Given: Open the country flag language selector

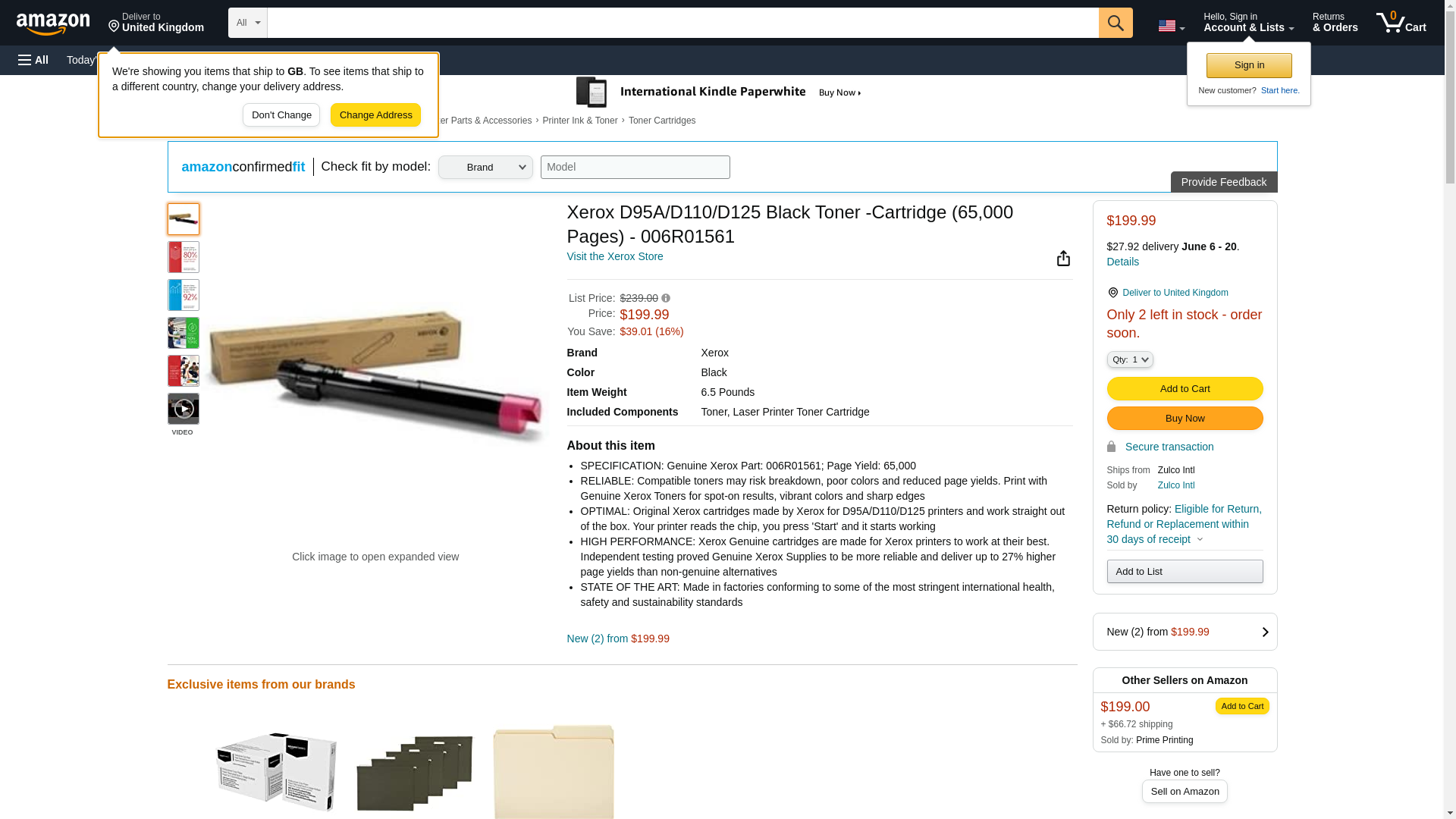Looking at the screenshot, I should (1171, 26).
